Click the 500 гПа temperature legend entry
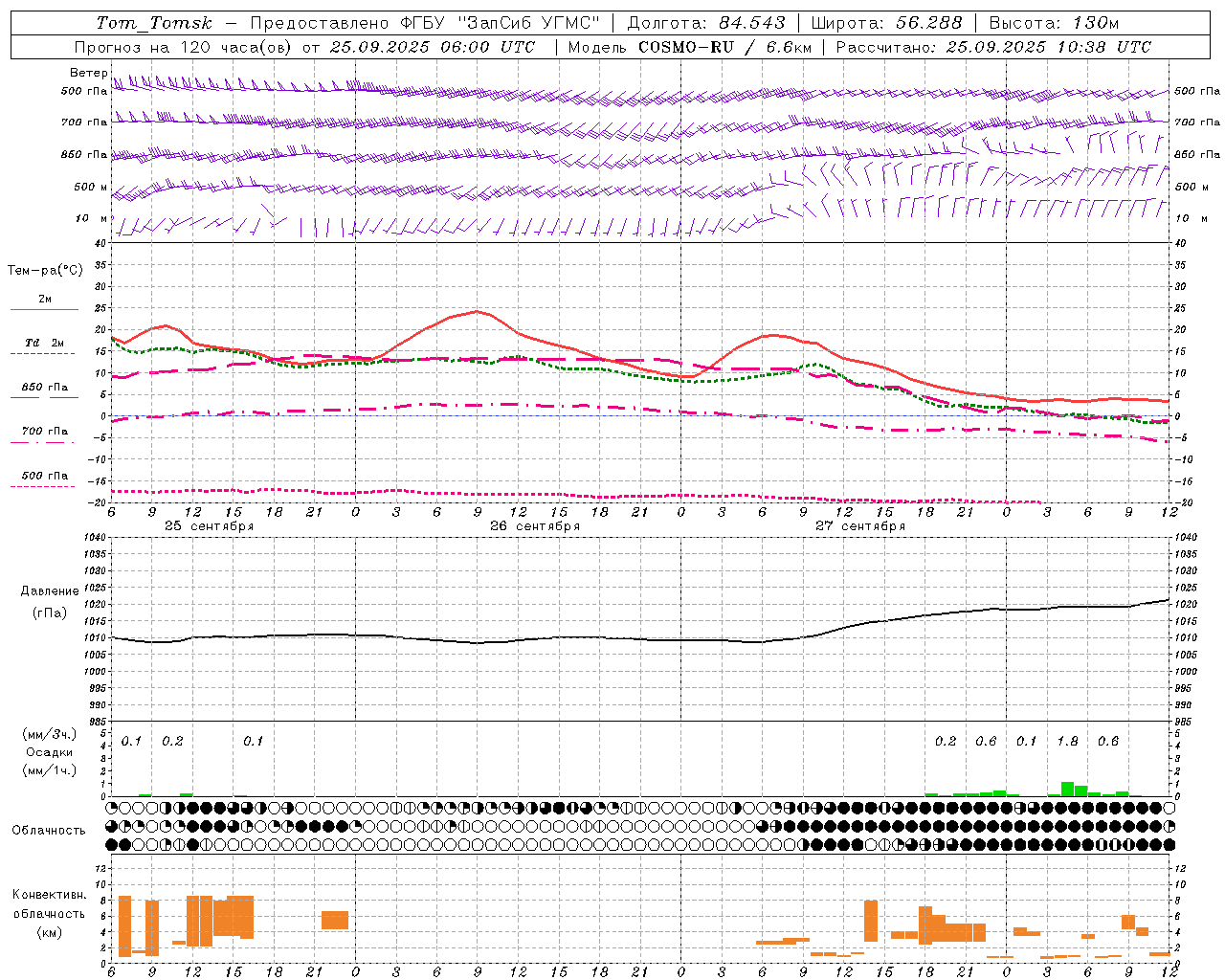Viewport: 1225px width, 980px height. 44,476
